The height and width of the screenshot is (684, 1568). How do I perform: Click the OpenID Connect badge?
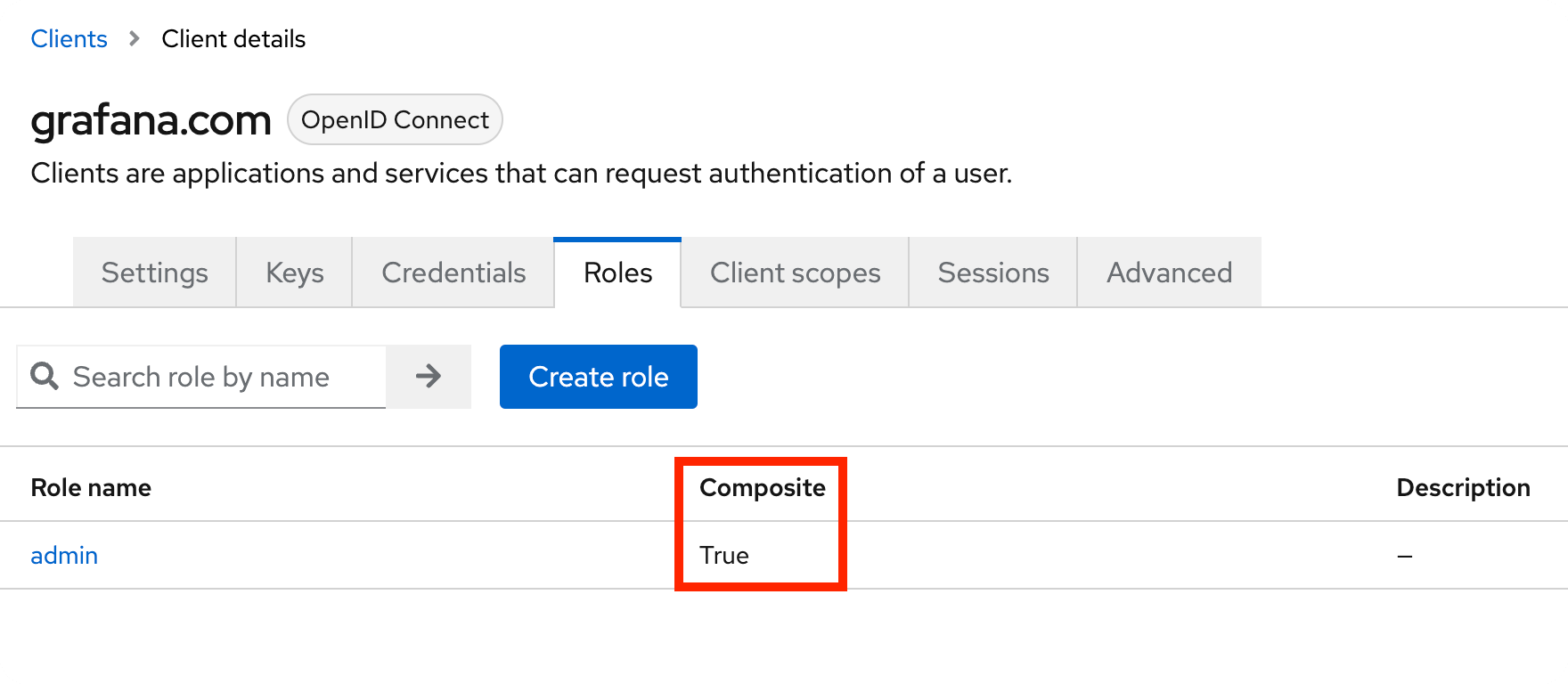[395, 119]
